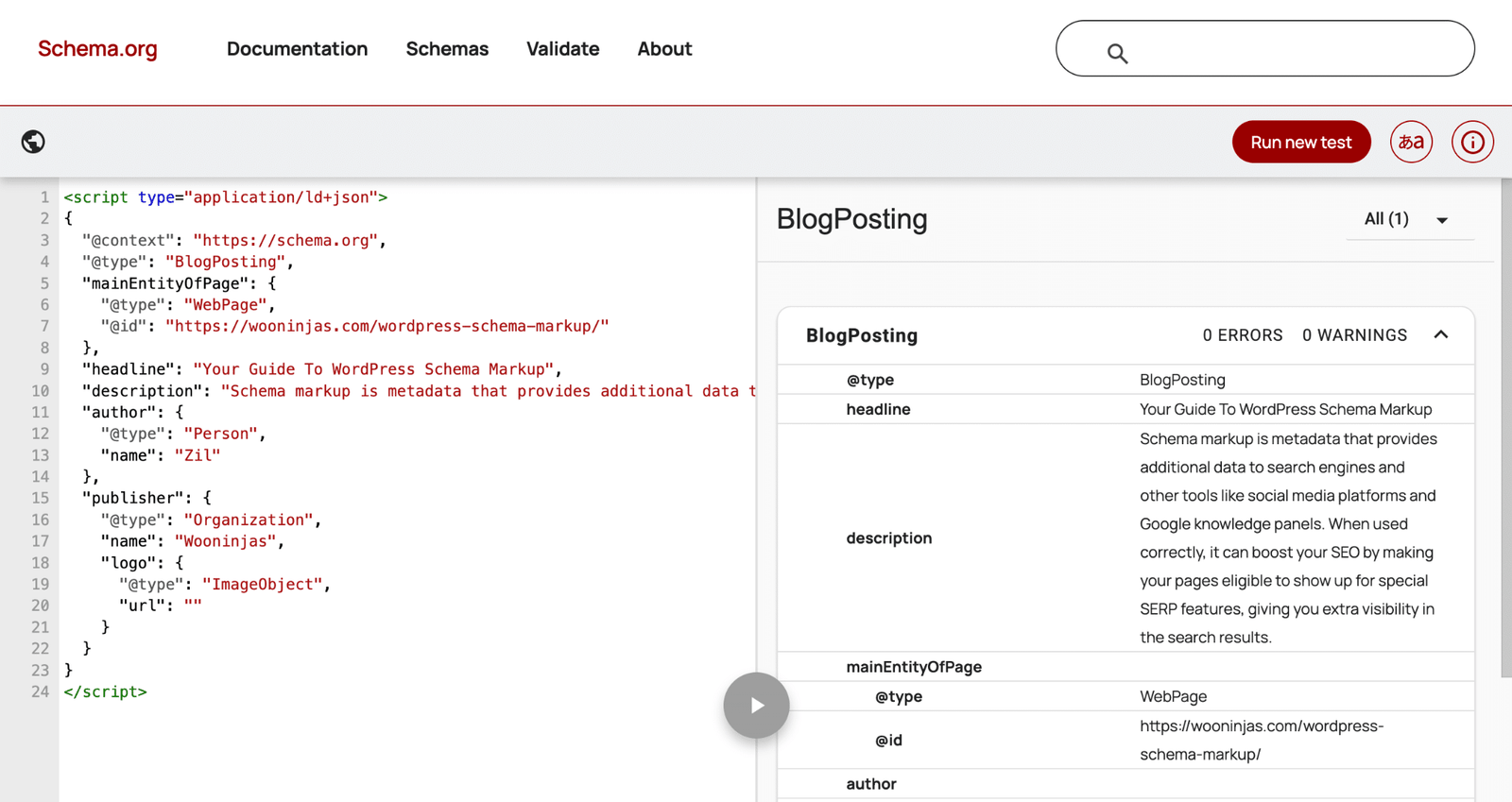Viewport: 1512px width, 802px height.
Task: Open the About menu item
Action: pos(664,48)
